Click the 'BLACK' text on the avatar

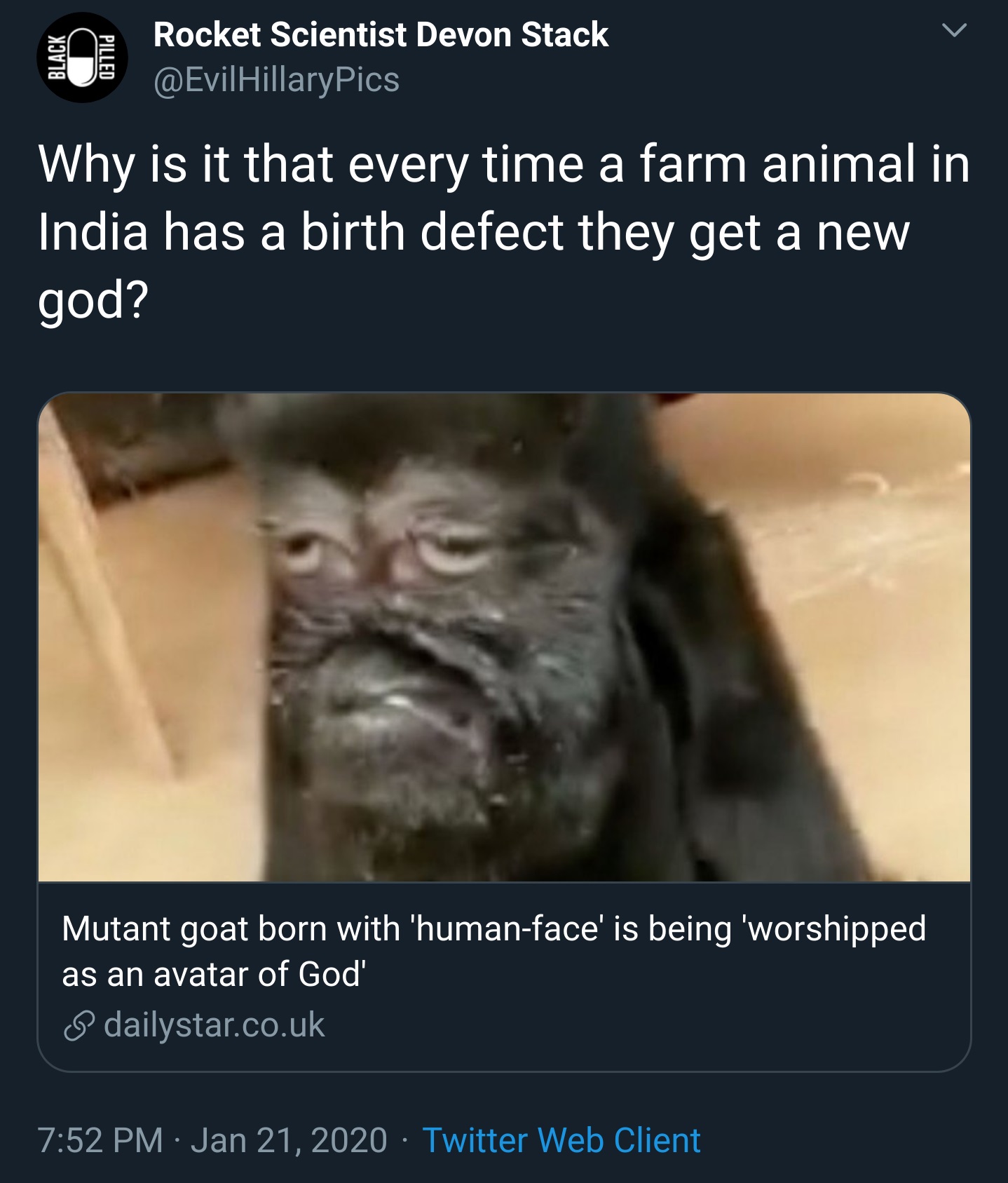coord(56,58)
